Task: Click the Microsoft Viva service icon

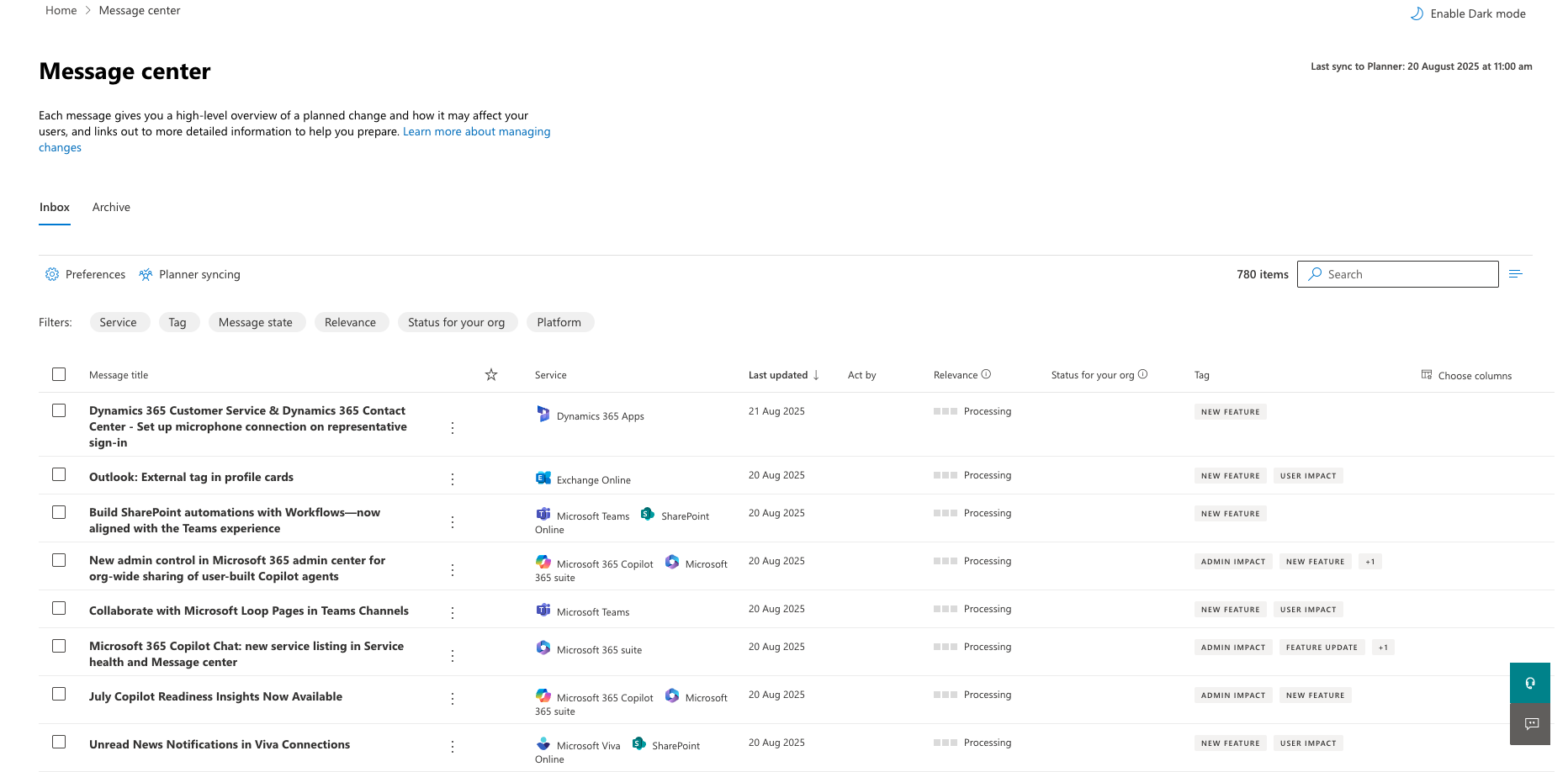Action: coord(543,743)
